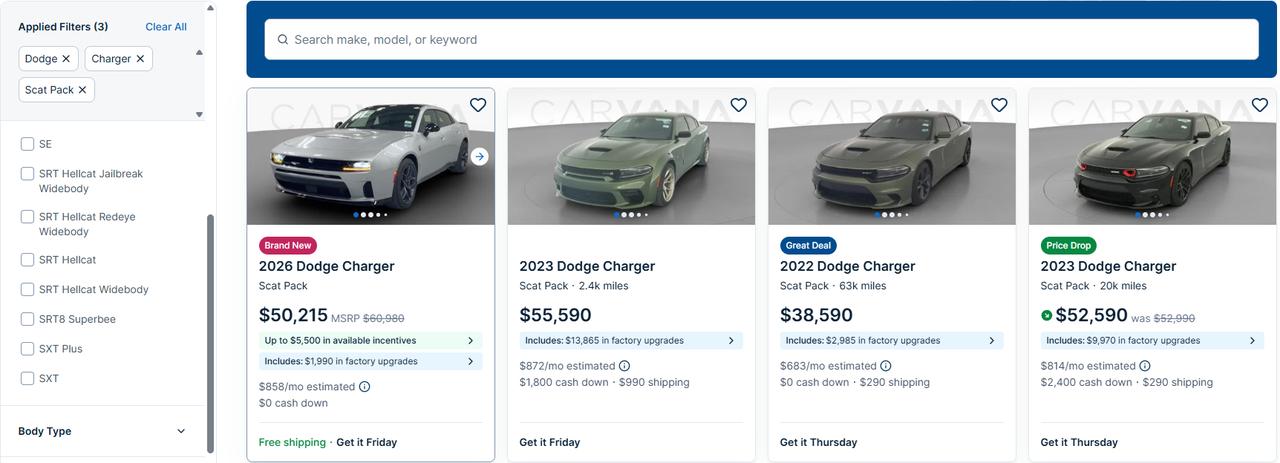Image resolution: width=1280 pixels, height=463 pixels.
Task: Click search magnifier icon in search bar
Action: coord(283,40)
